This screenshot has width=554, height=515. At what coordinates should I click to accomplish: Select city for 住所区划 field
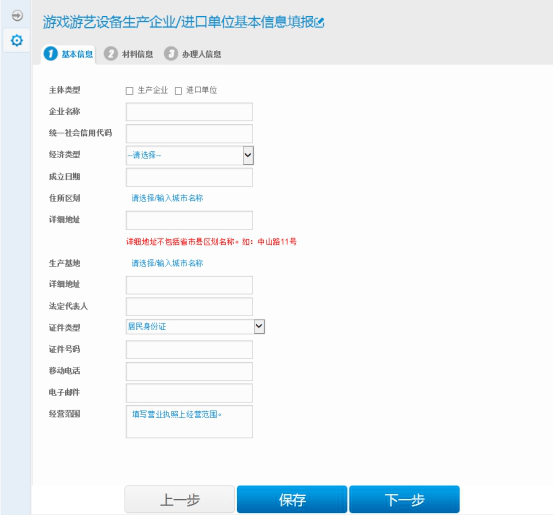(x=167, y=198)
